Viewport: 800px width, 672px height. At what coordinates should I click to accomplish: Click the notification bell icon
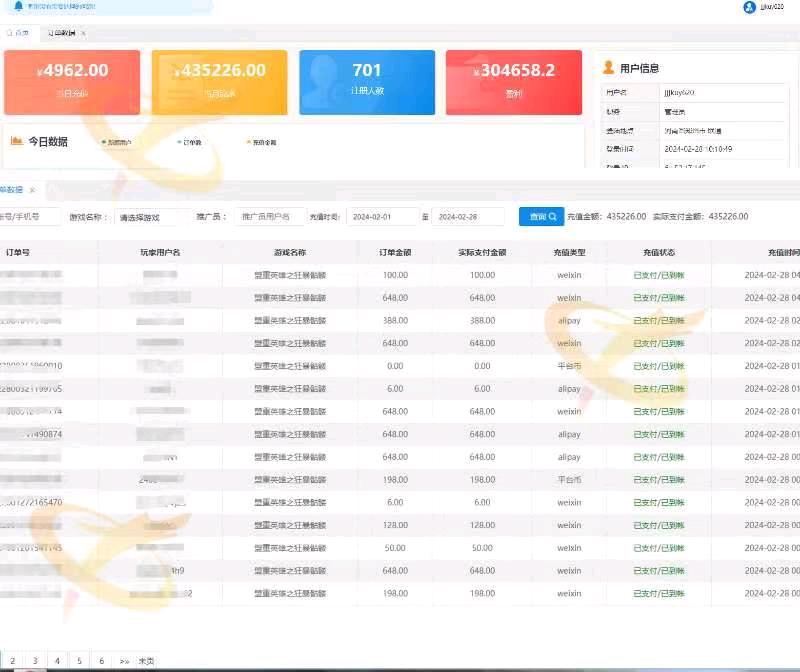pos(18,6)
